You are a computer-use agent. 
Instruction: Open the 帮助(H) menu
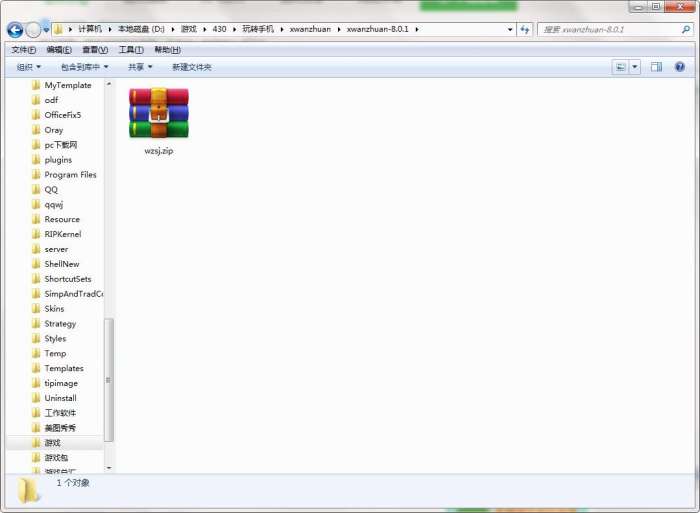(167, 50)
